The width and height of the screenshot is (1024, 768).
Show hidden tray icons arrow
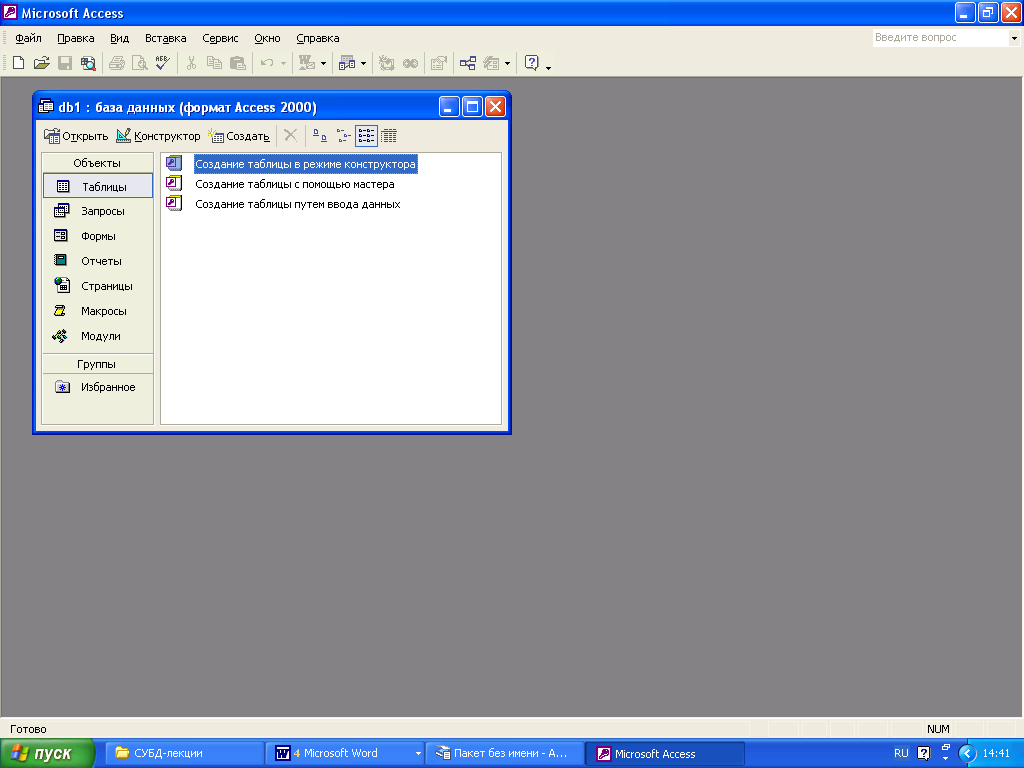967,754
